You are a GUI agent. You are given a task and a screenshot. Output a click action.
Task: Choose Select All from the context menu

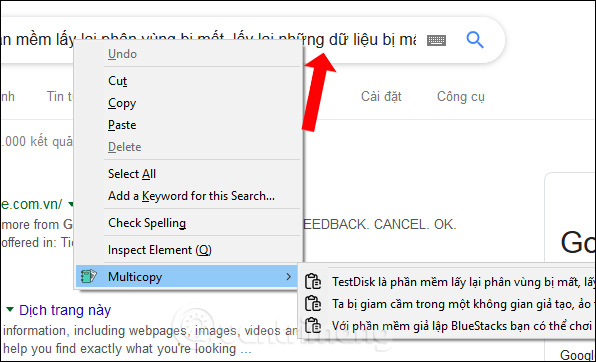(188, 174)
